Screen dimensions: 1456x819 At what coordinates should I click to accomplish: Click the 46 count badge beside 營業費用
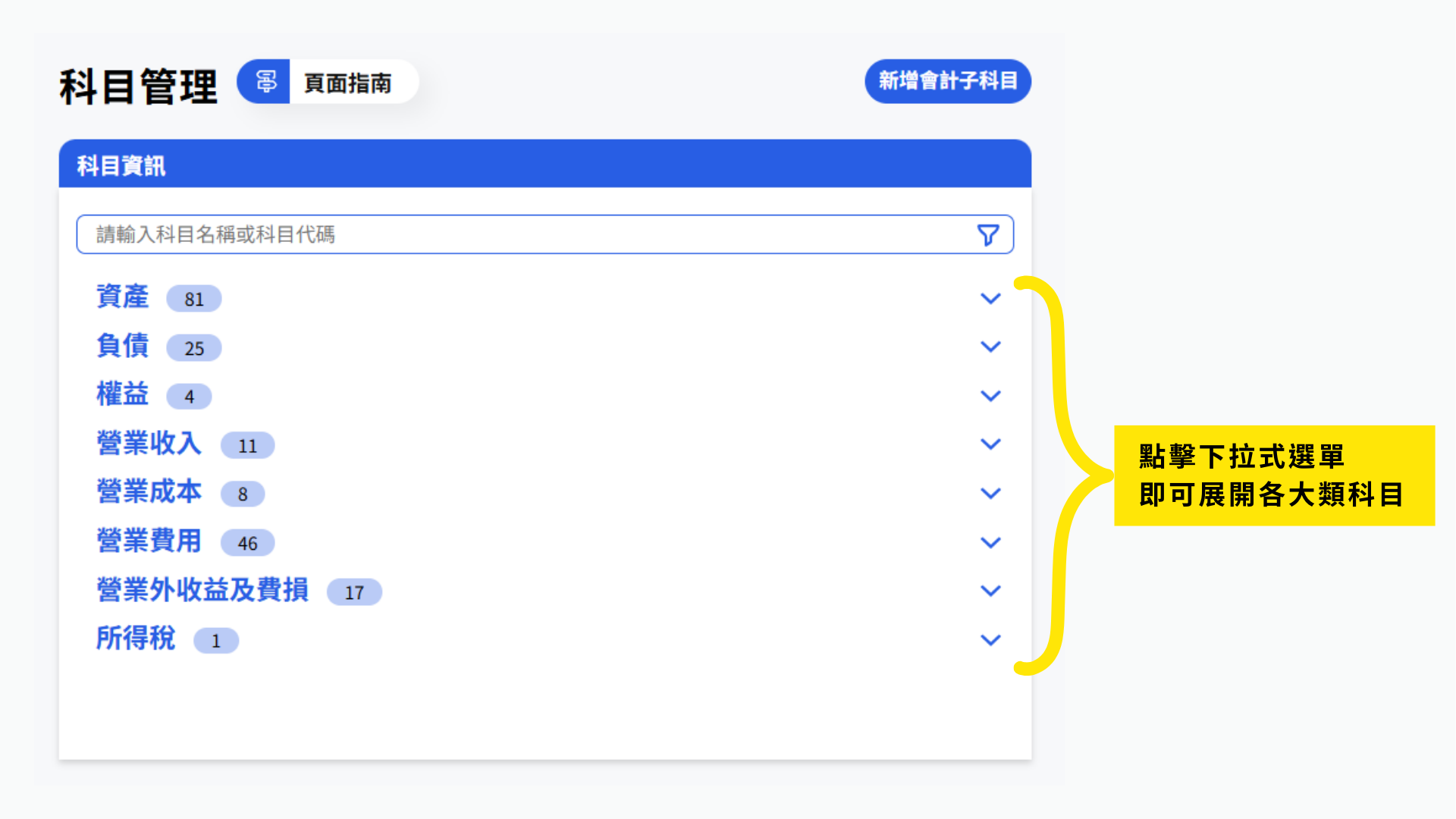(x=247, y=543)
